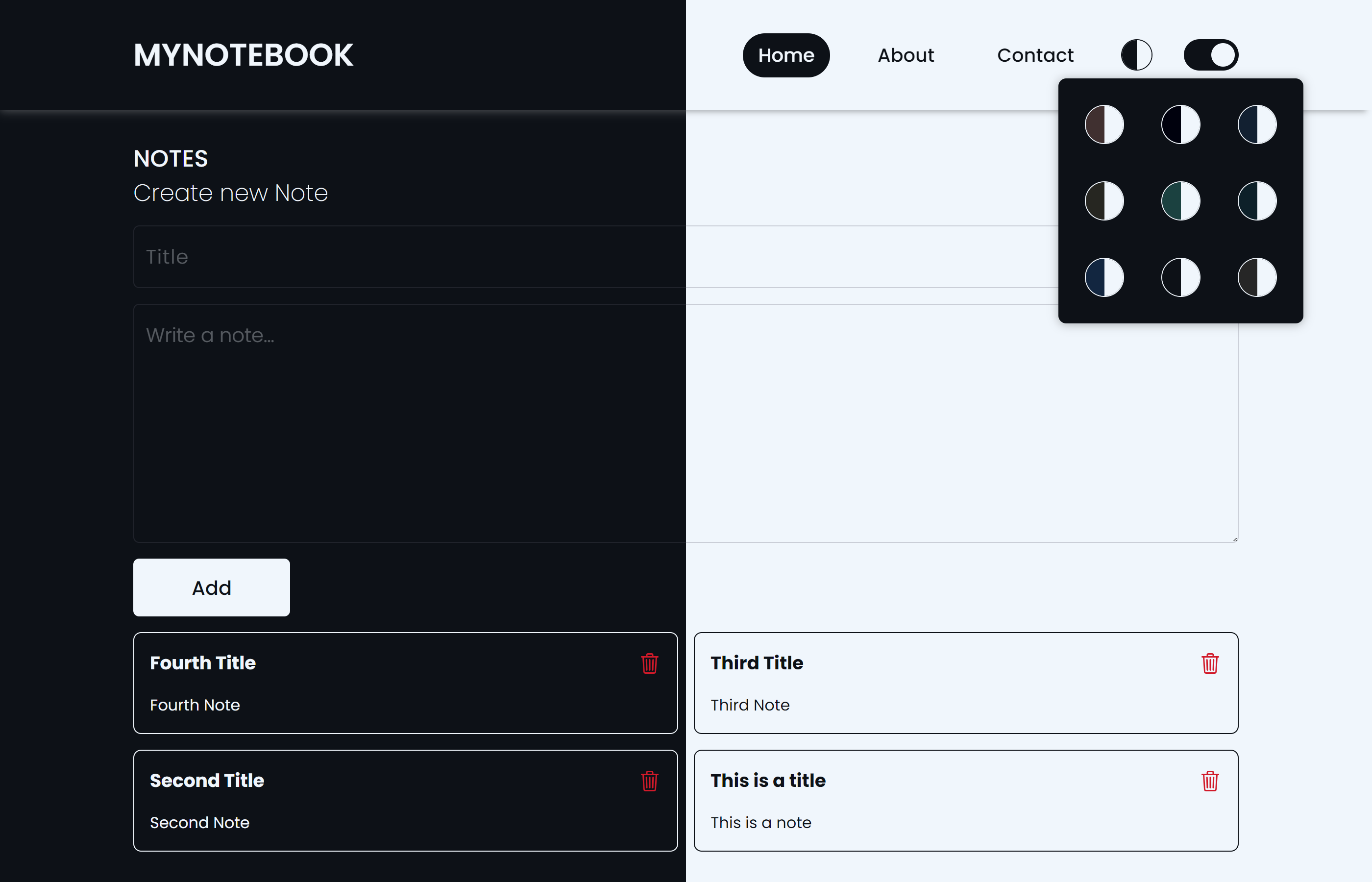Select the olive dark theme swatch
Viewport: 1372px width, 882px height.
(1104, 201)
